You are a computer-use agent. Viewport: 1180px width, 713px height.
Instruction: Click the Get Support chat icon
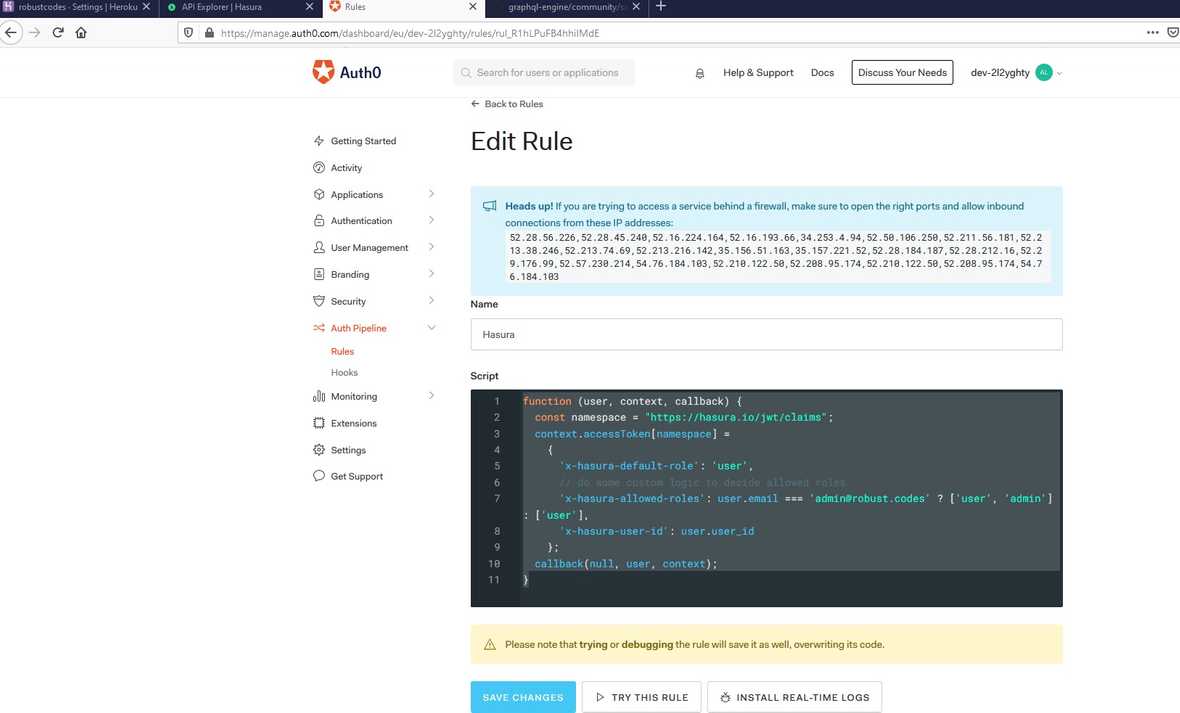tap(318, 476)
